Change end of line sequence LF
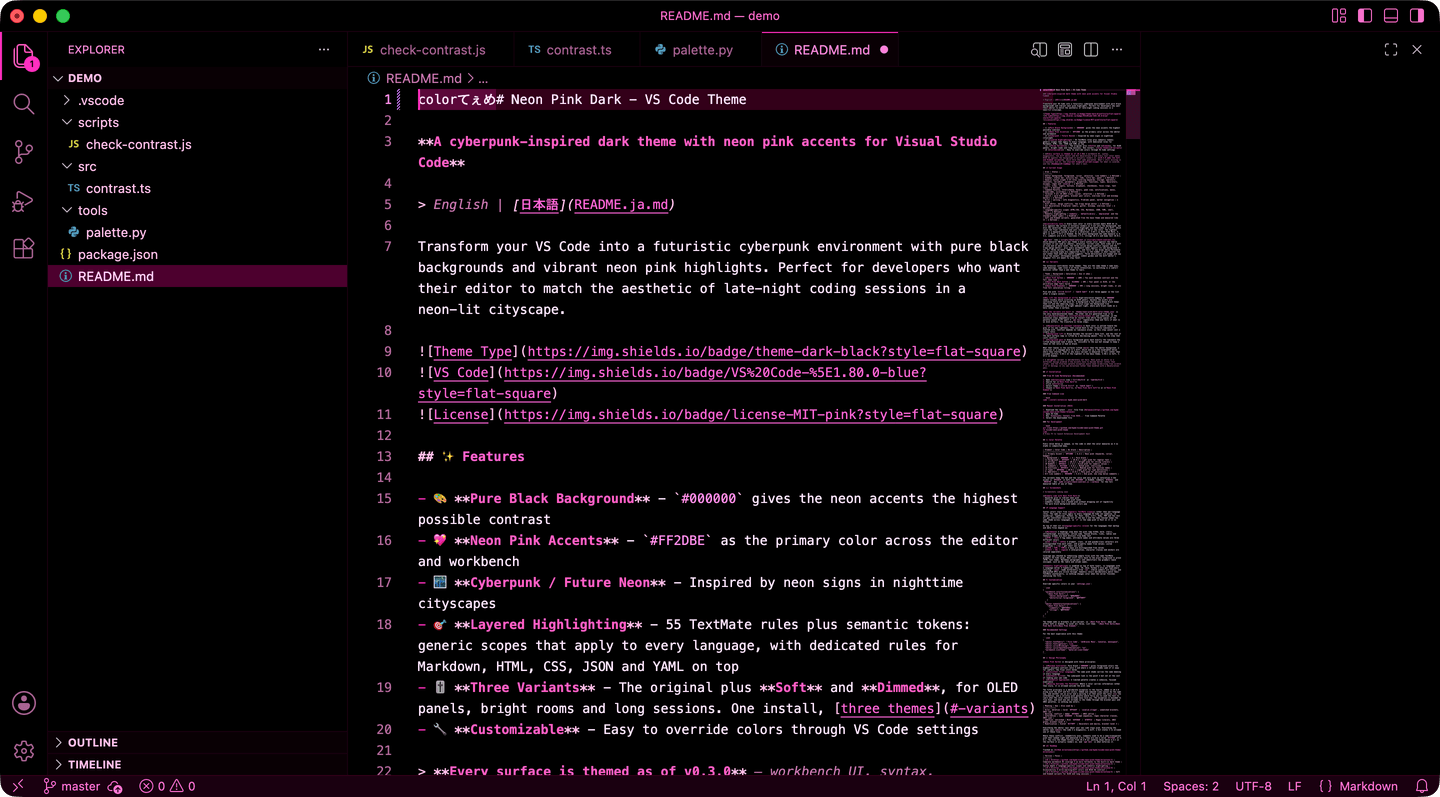The image size is (1440, 797). coord(1294,786)
